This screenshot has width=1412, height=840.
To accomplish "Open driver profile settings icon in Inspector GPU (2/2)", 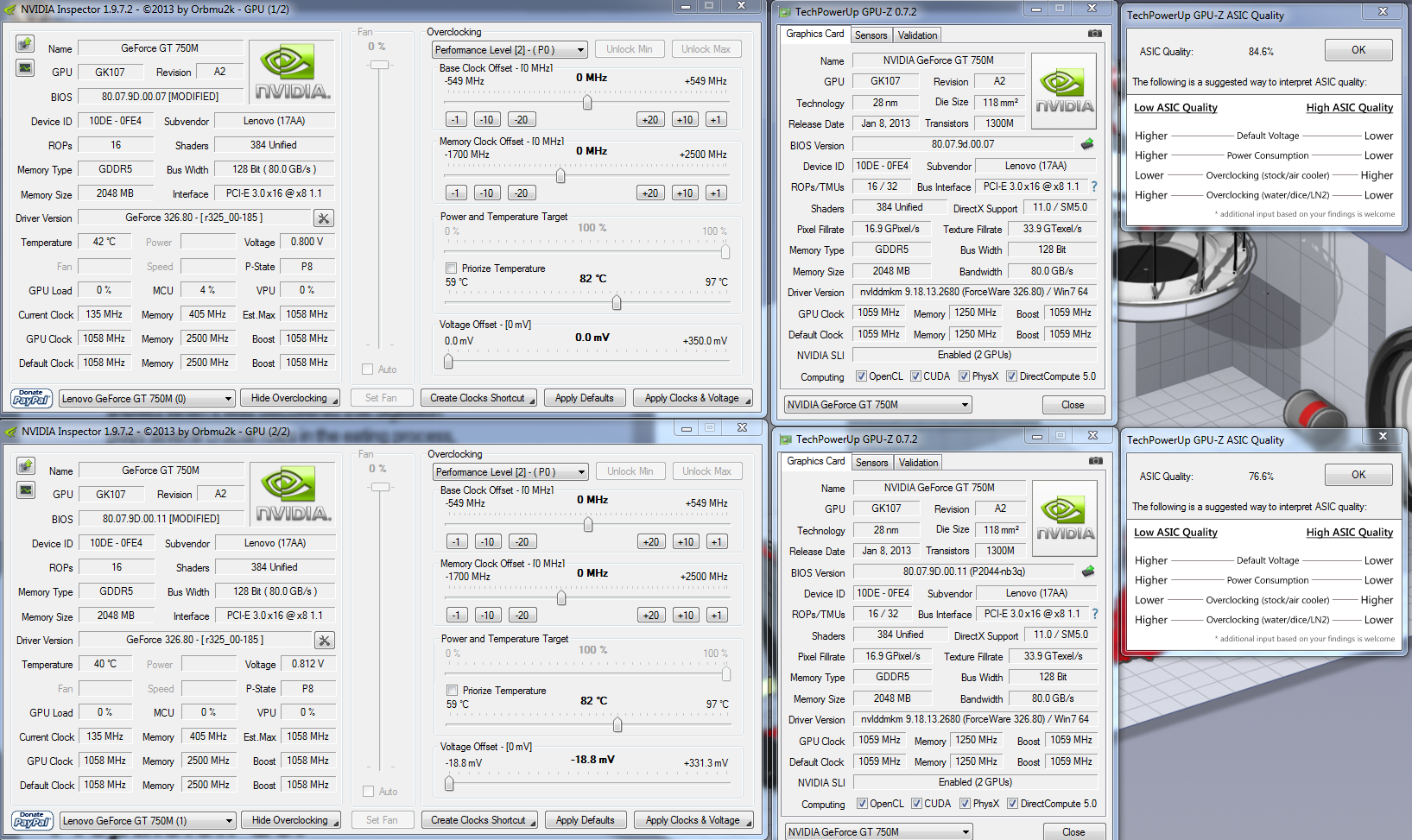I will point(325,641).
